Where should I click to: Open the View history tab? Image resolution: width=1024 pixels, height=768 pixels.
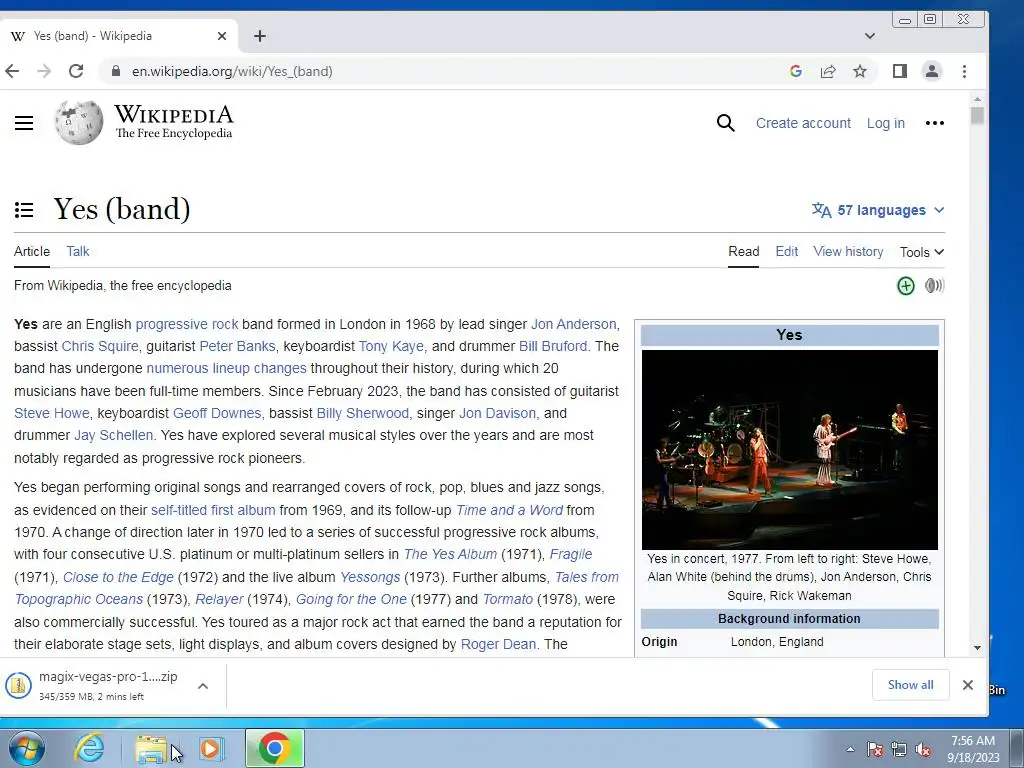point(848,251)
